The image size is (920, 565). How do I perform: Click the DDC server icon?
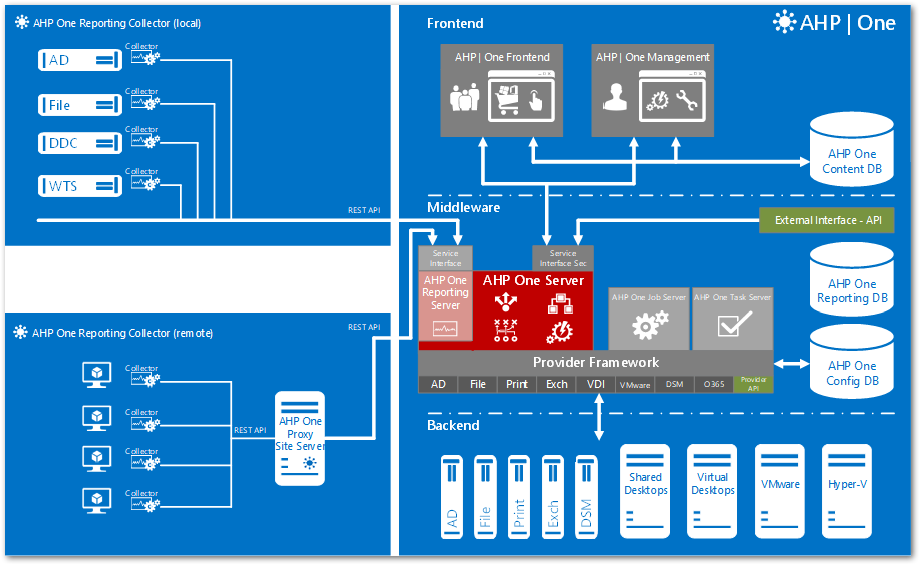tap(80, 143)
